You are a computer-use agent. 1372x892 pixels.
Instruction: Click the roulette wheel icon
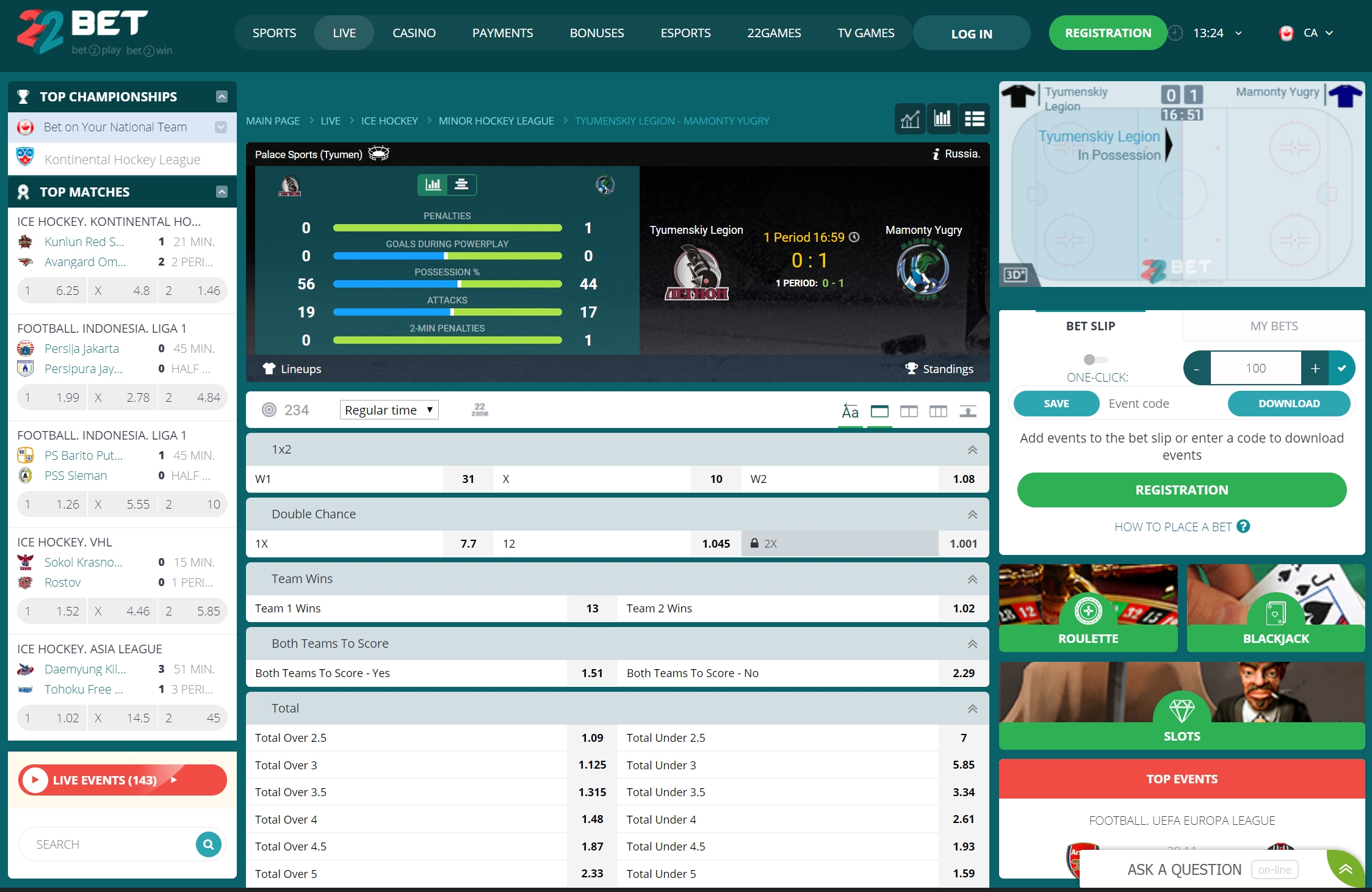tap(1088, 610)
